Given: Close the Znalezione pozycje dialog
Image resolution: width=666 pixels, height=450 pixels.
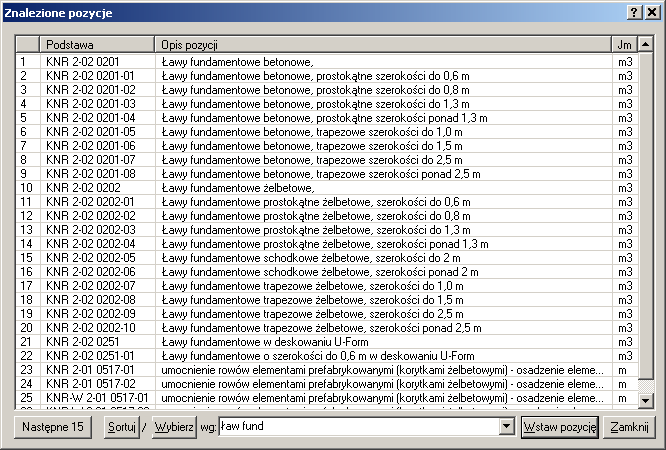Looking at the screenshot, I should click(x=652, y=12).
